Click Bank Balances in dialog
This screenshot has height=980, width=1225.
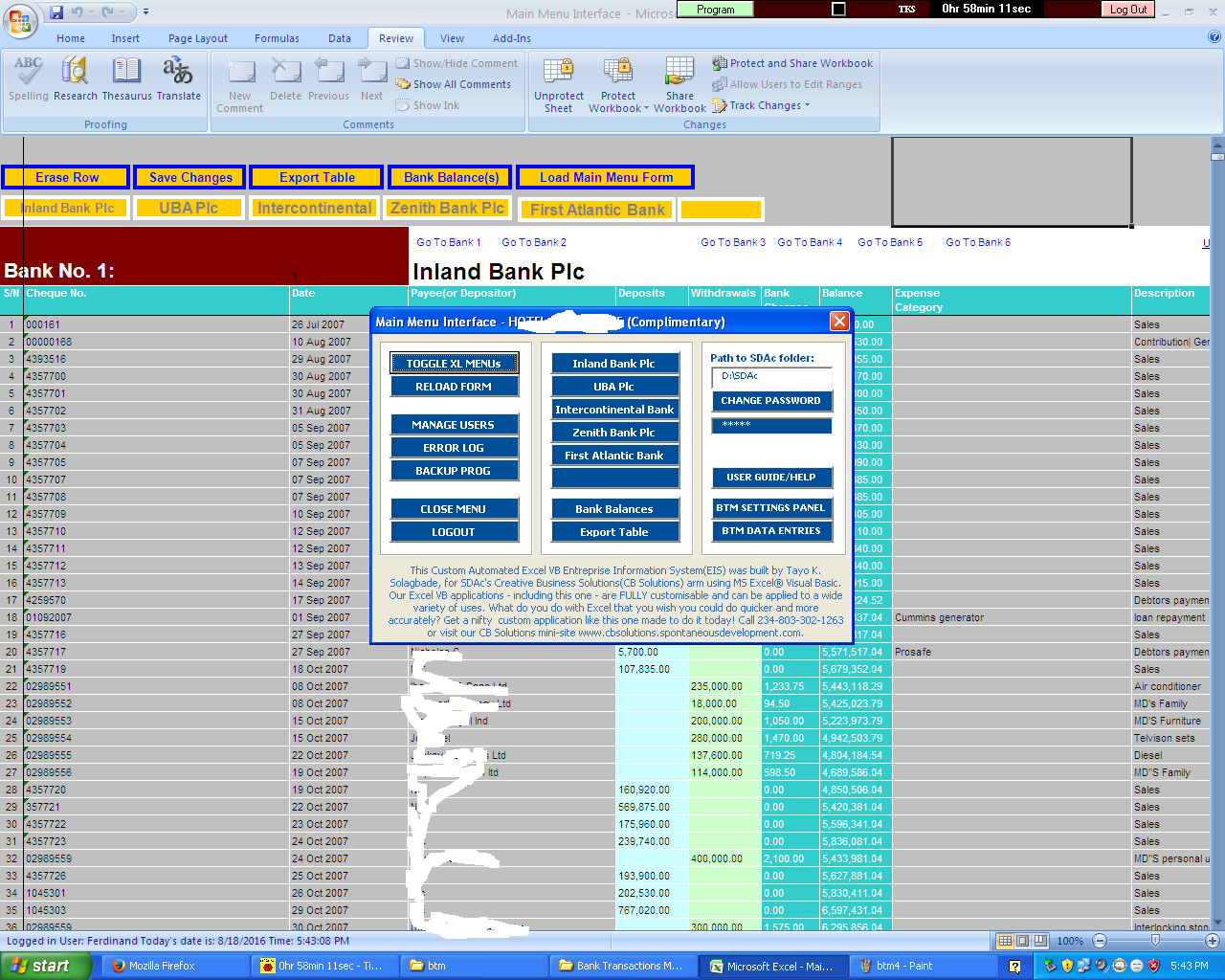click(614, 509)
